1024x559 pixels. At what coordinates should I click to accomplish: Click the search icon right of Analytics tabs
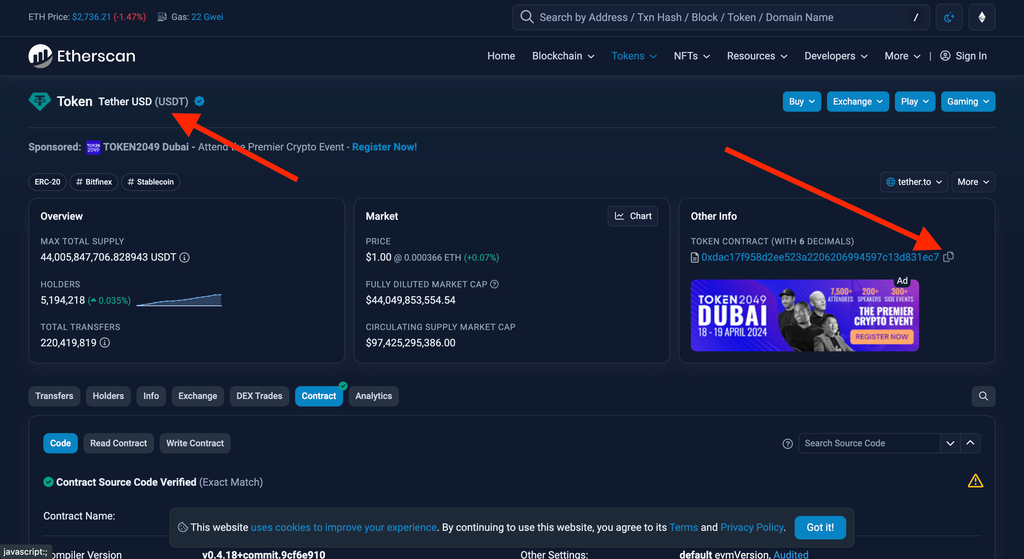tap(983, 396)
